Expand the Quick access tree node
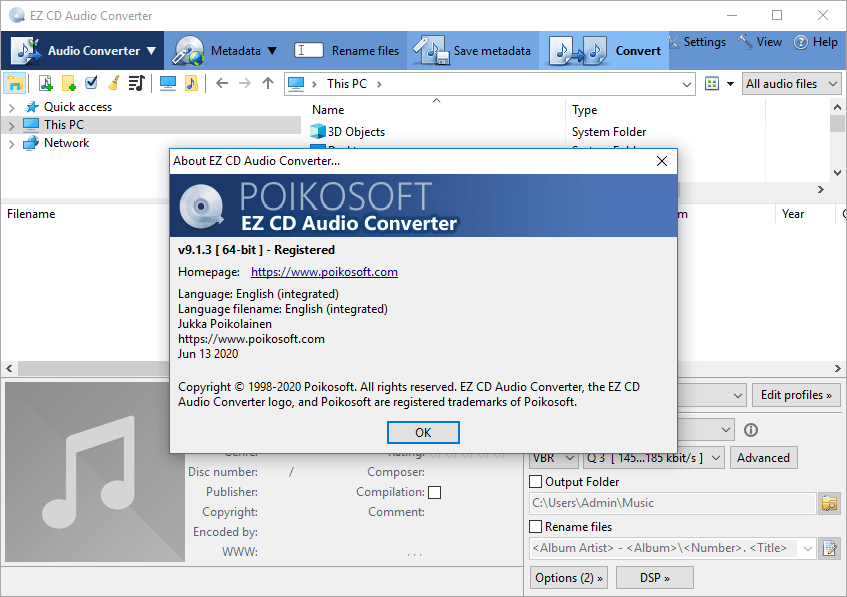Screen dimensions: 847x597 point(11,108)
